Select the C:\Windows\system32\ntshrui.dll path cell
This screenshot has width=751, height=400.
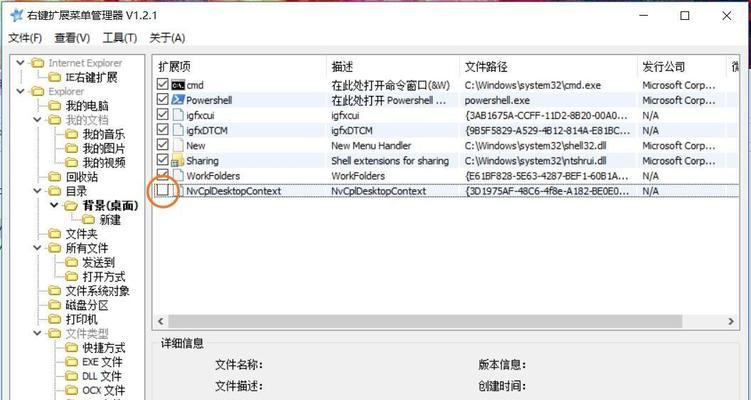535,160
